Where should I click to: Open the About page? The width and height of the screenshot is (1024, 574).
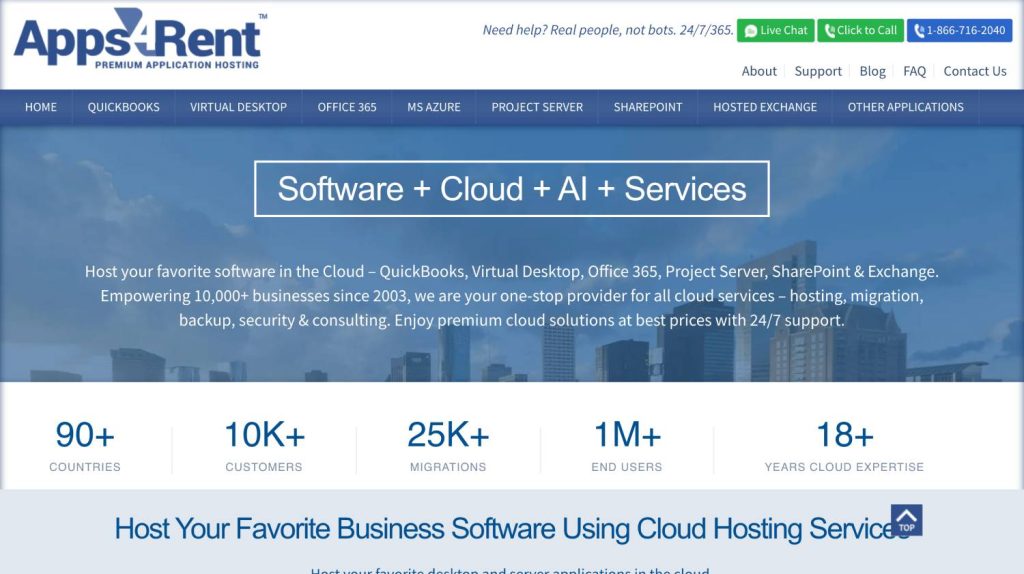759,71
